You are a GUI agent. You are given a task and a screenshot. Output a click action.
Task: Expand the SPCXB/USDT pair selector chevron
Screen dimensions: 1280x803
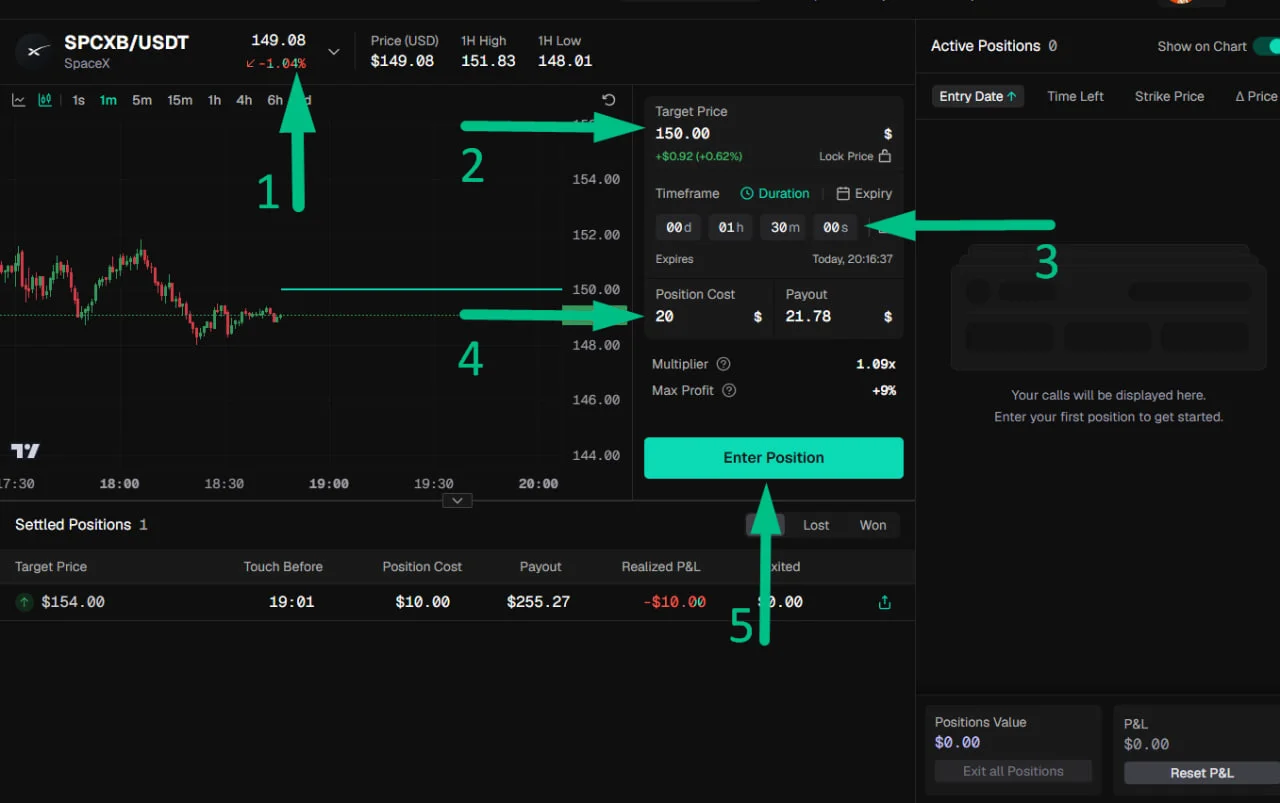[x=334, y=52]
